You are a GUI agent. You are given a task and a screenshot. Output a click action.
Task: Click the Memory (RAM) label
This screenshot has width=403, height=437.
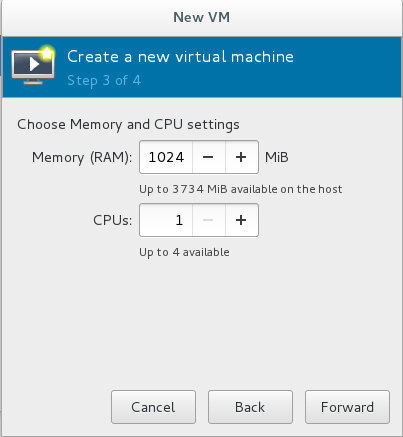[x=82, y=157]
